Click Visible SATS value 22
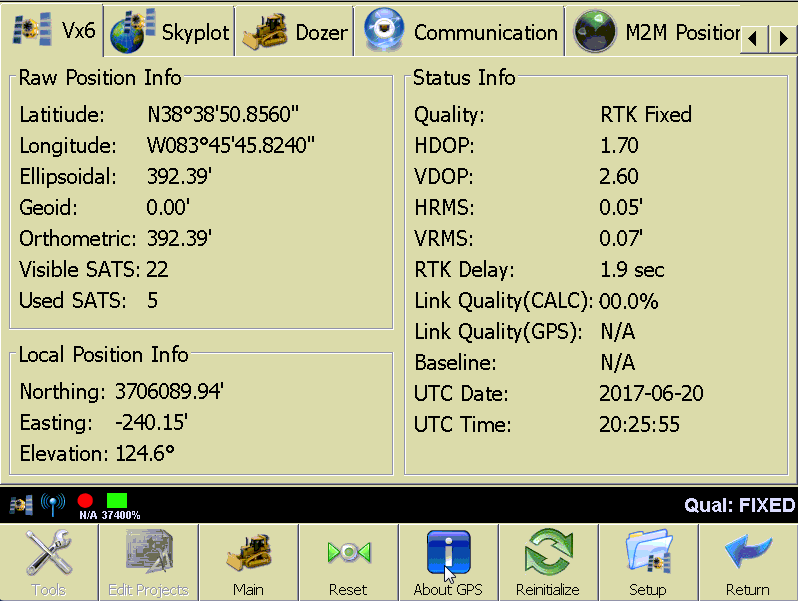 click(x=157, y=270)
